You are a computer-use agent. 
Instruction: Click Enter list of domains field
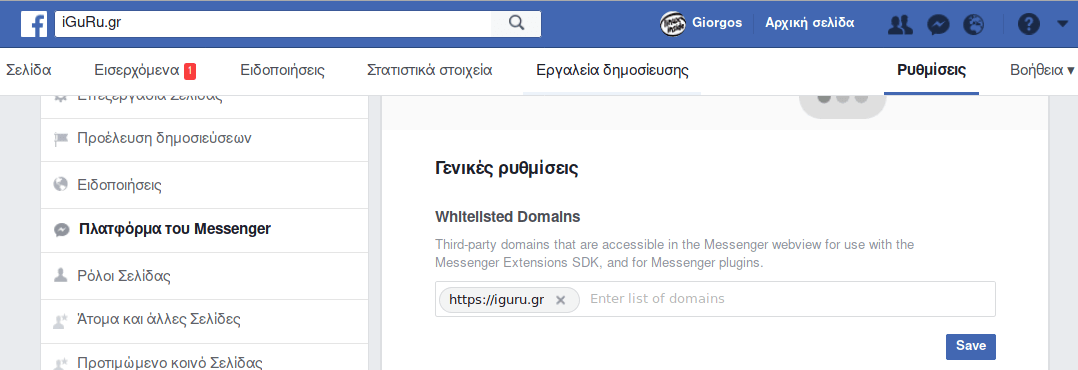[x=787, y=299]
